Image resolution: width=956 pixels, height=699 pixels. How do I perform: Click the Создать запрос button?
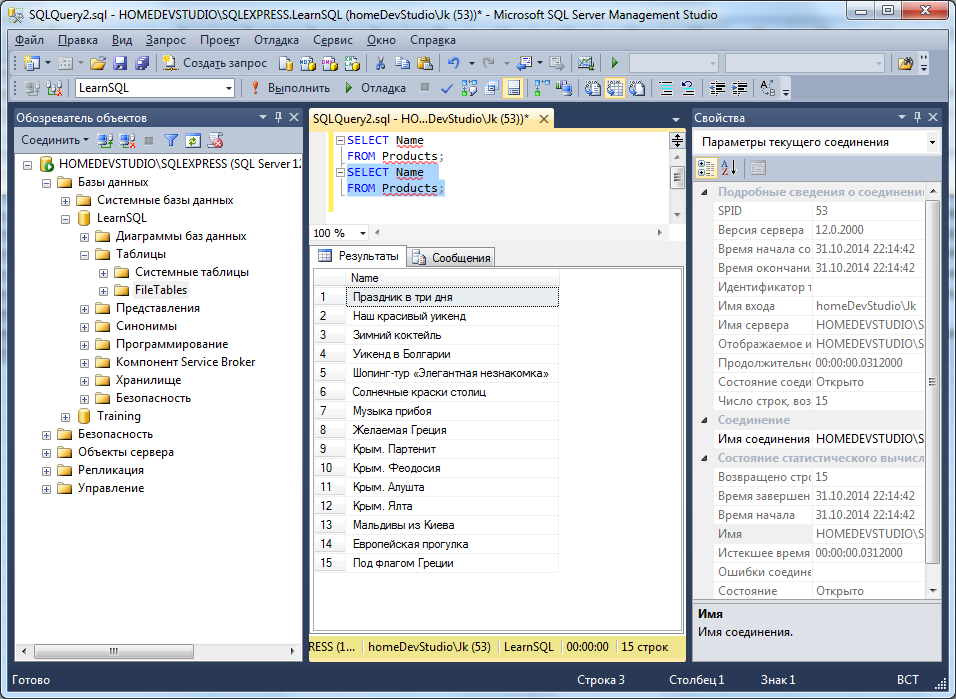215,63
